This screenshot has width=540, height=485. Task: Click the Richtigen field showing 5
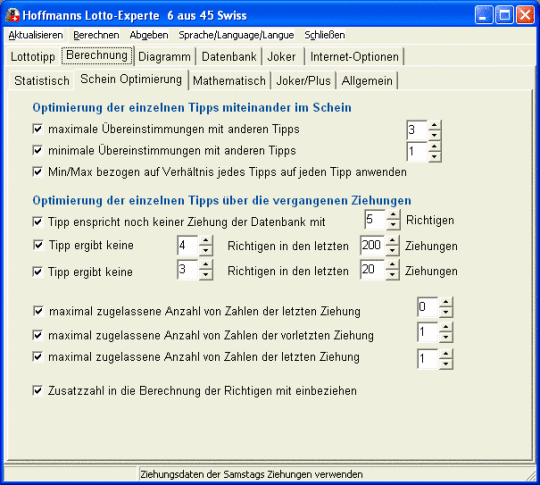375,220
